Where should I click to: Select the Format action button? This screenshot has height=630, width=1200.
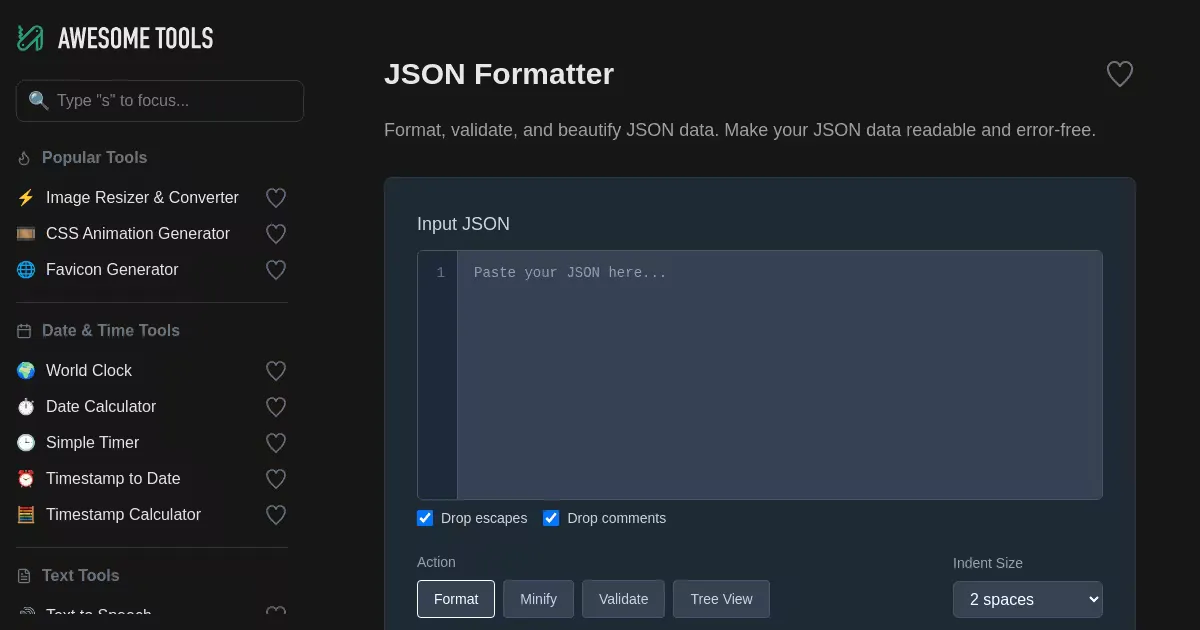pos(456,599)
